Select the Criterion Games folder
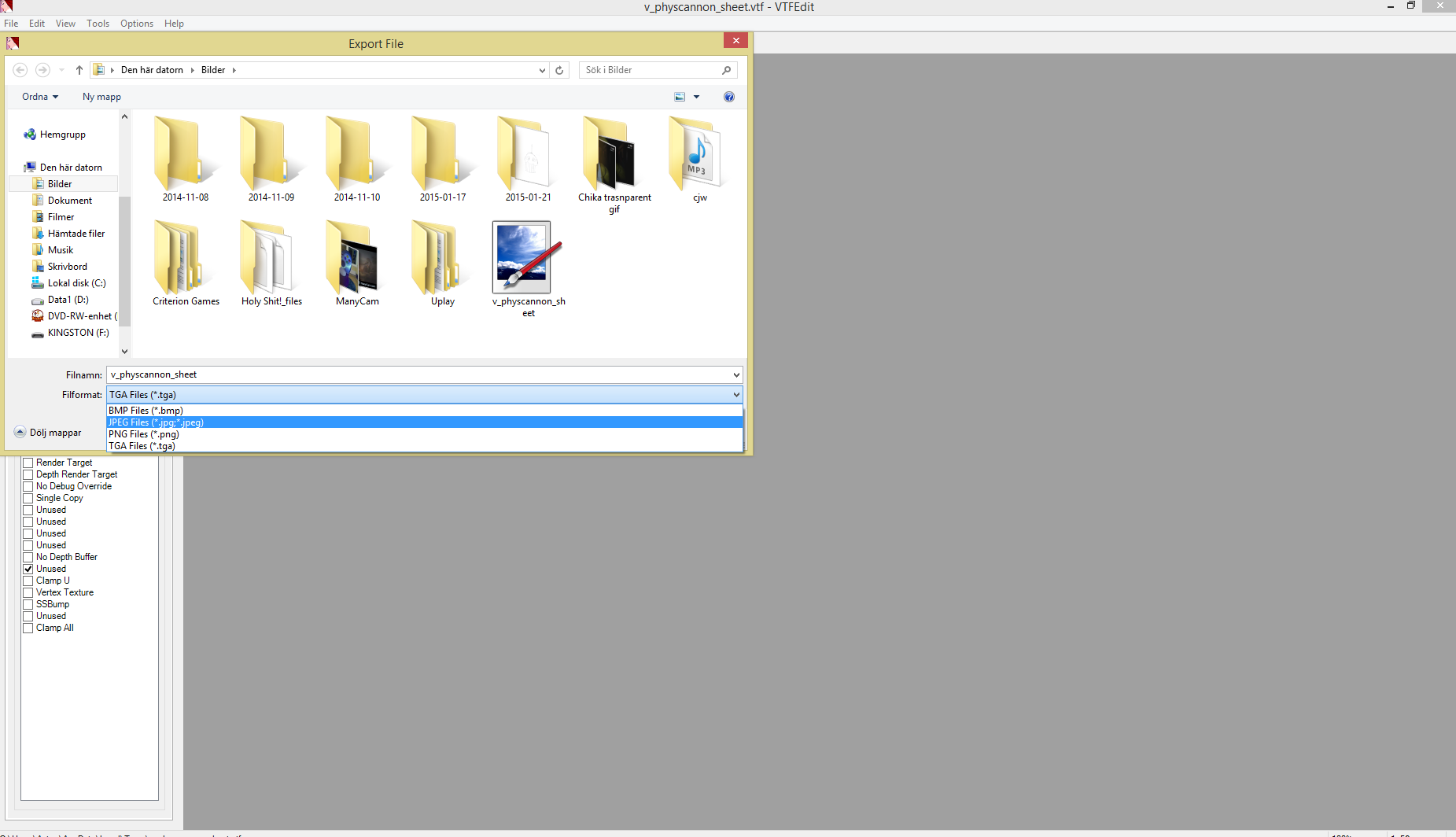The image size is (1456, 837). 186,264
